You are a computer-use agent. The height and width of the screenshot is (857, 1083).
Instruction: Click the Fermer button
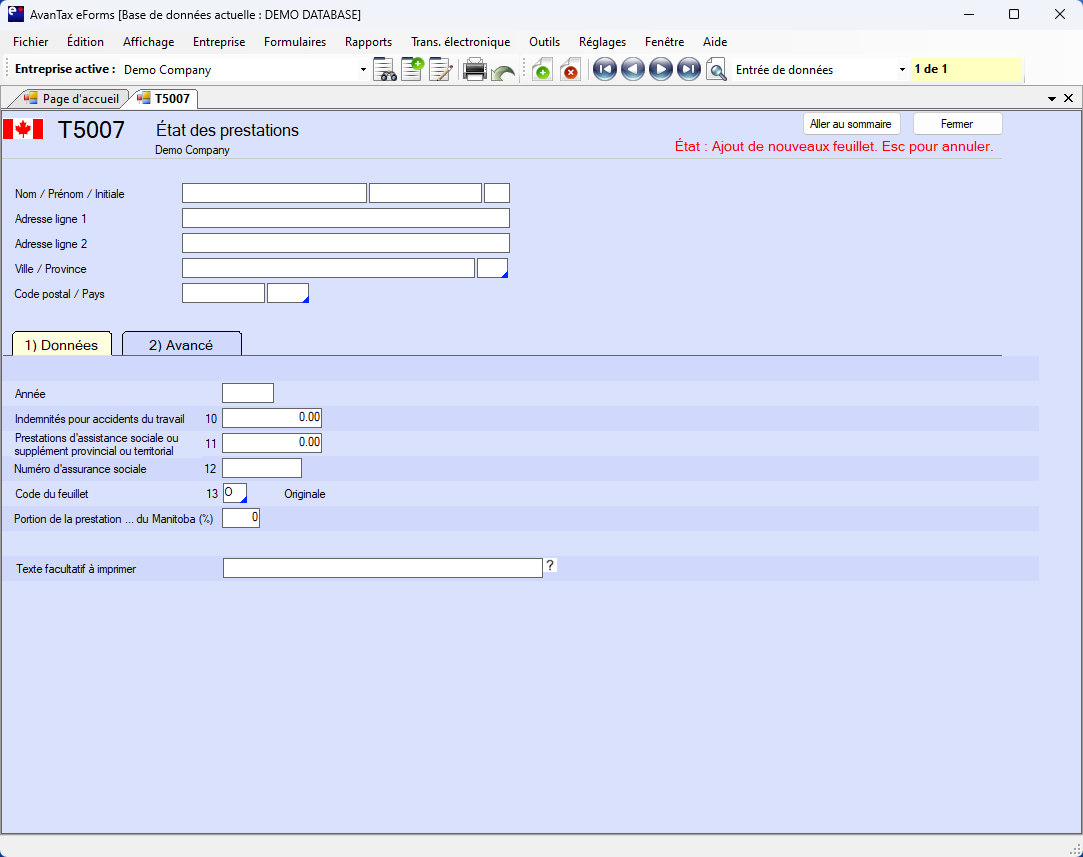[x=957, y=124]
